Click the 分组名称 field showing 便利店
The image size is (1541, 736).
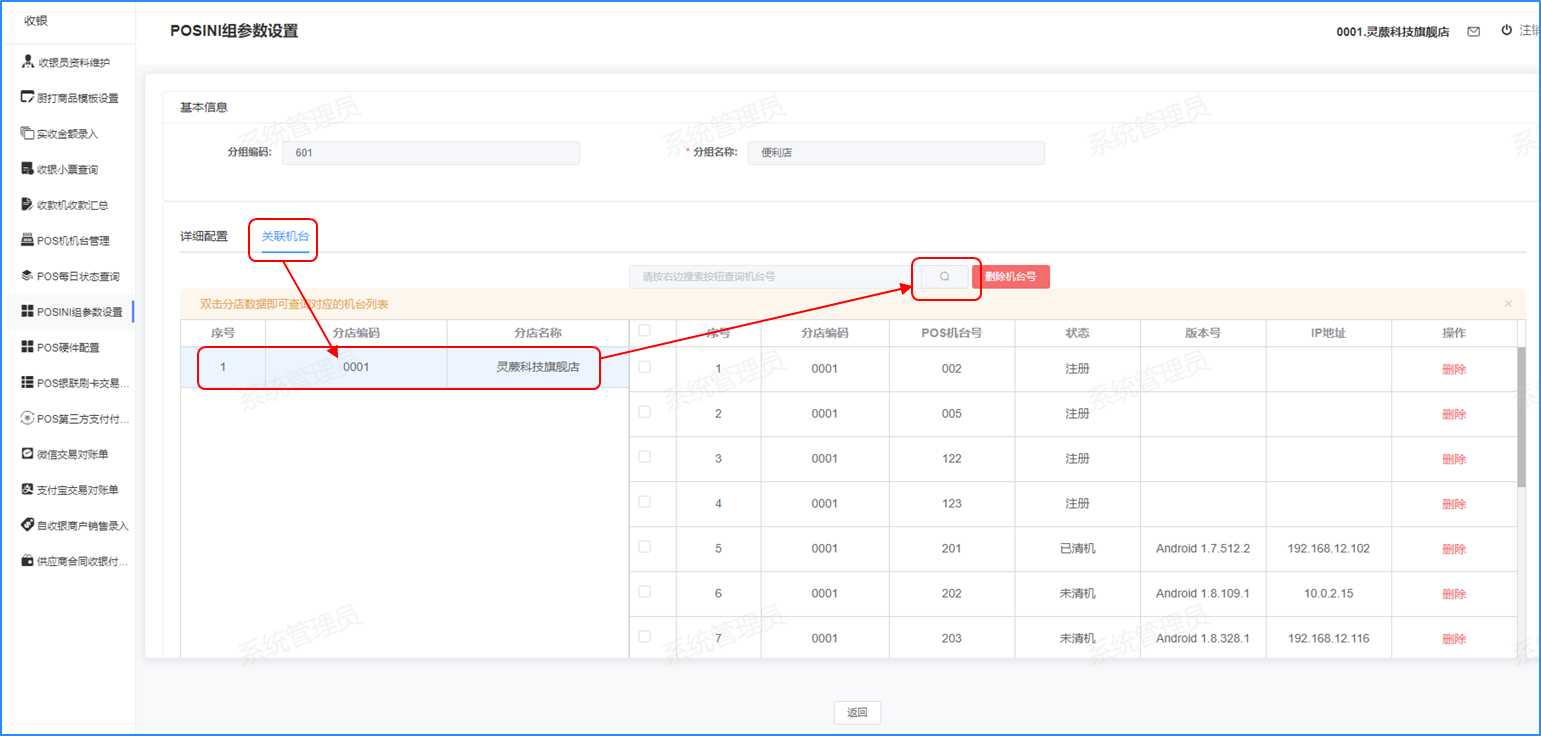pyautogui.click(x=896, y=153)
